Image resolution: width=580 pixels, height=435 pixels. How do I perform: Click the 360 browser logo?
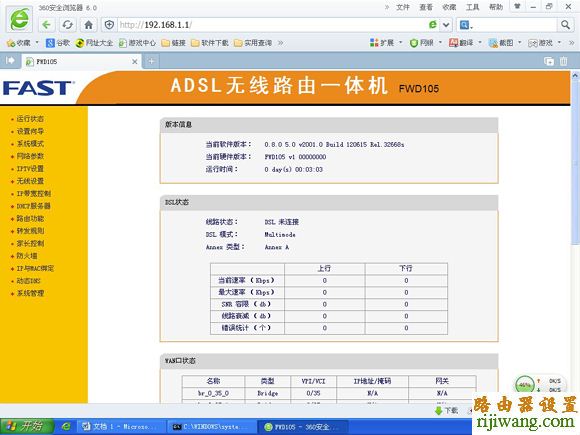[x=19, y=19]
